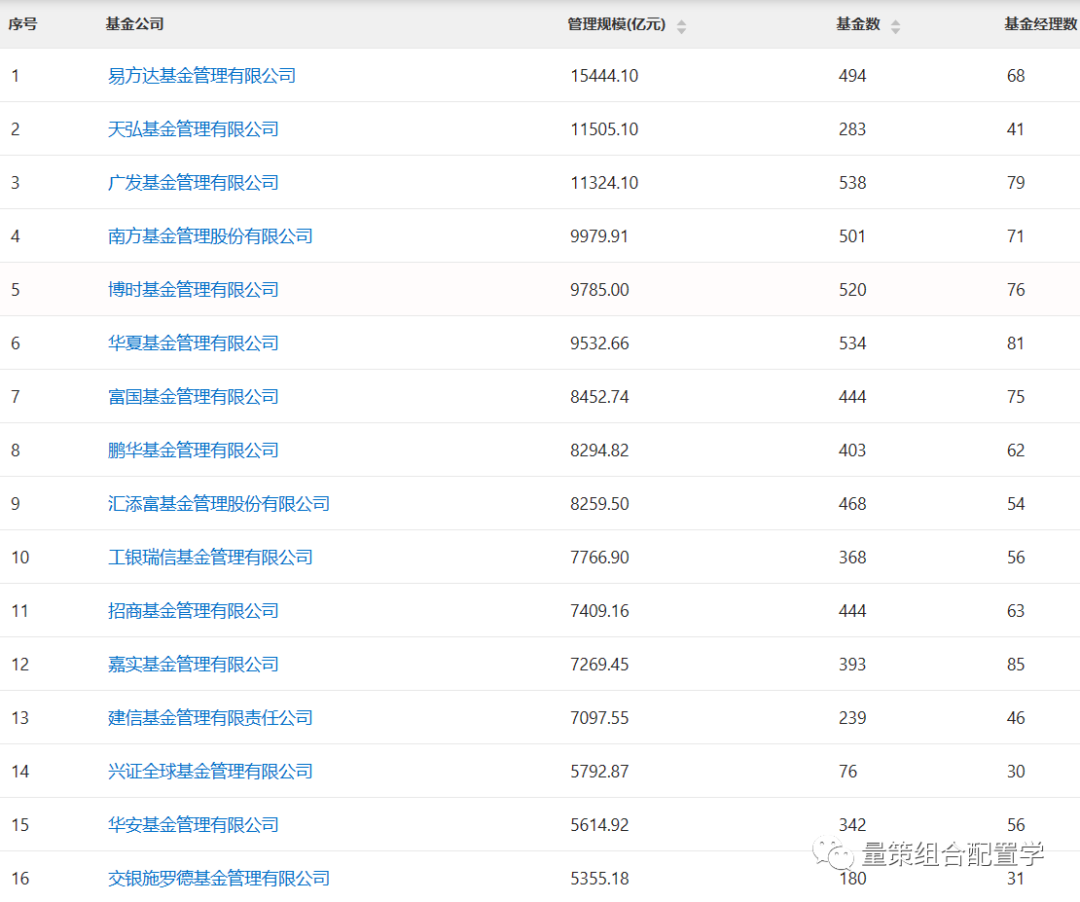Click the 基金数 header text
Screen dimensions: 1080x902
tap(858, 24)
